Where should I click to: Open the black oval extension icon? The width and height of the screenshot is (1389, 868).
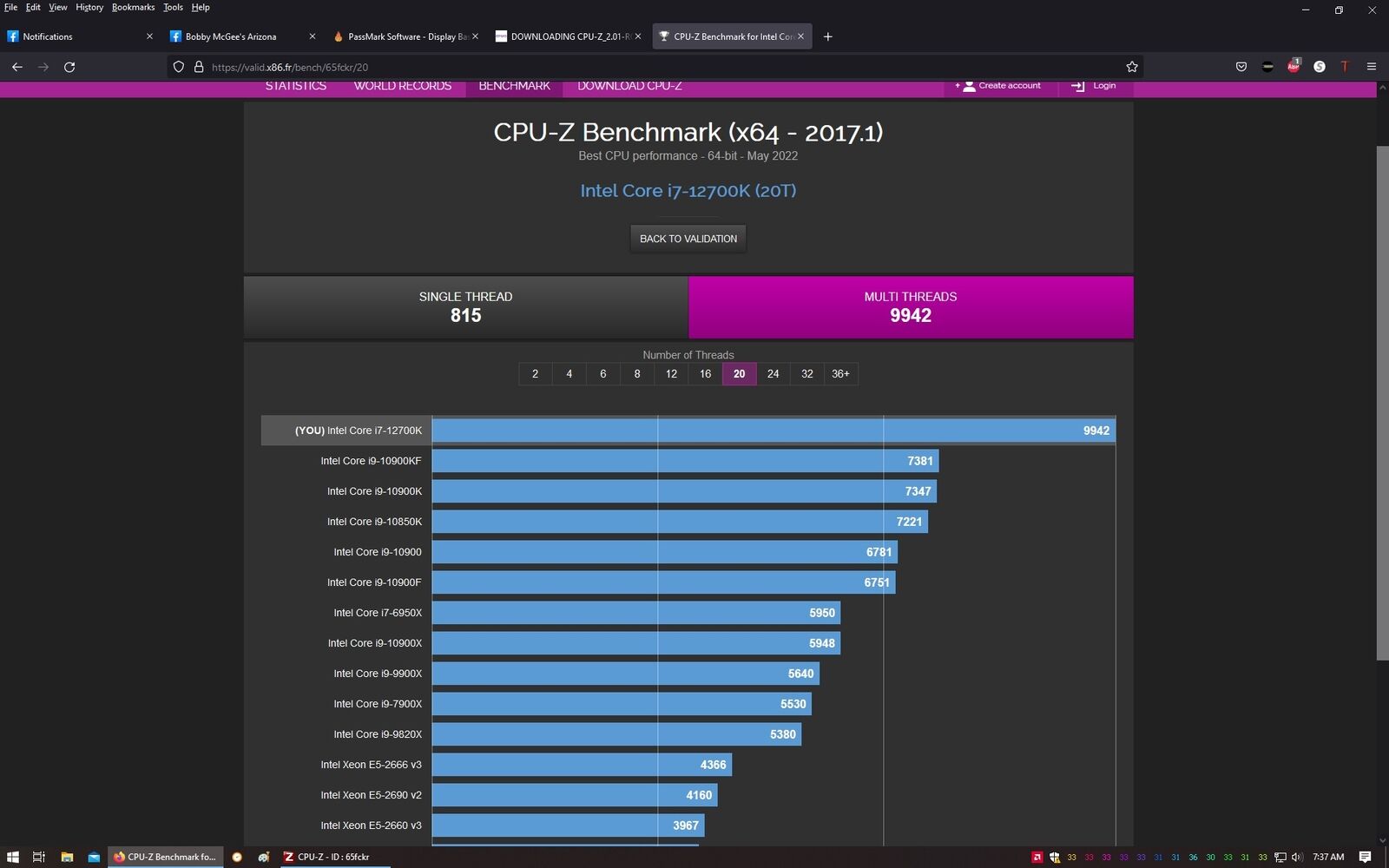pyautogui.click(x=1267, y=67)
